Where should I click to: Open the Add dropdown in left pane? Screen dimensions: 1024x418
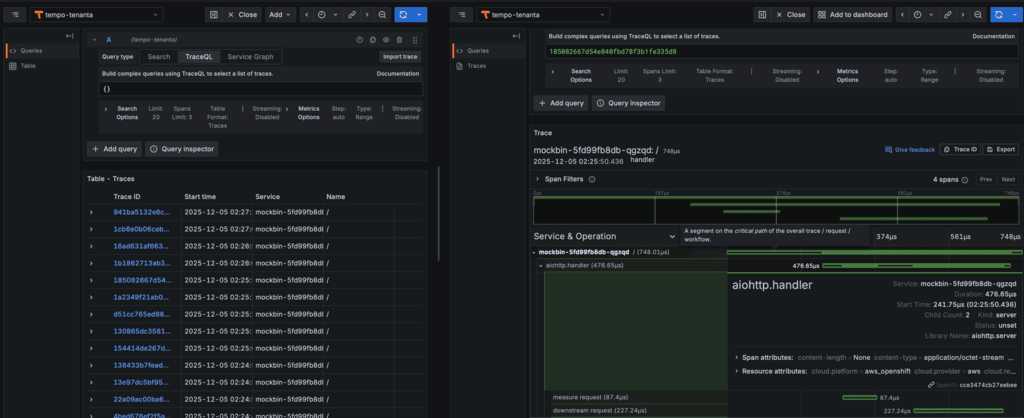[x=281, y=14]
